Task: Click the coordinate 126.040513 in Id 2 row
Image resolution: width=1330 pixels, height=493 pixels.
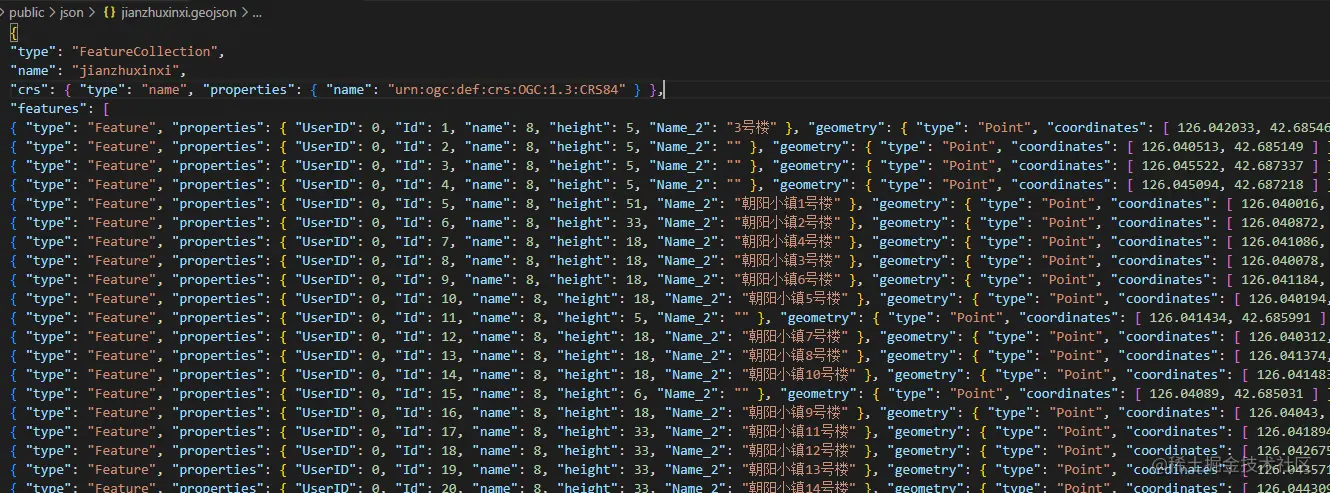Action: [x=1183, y=146]
